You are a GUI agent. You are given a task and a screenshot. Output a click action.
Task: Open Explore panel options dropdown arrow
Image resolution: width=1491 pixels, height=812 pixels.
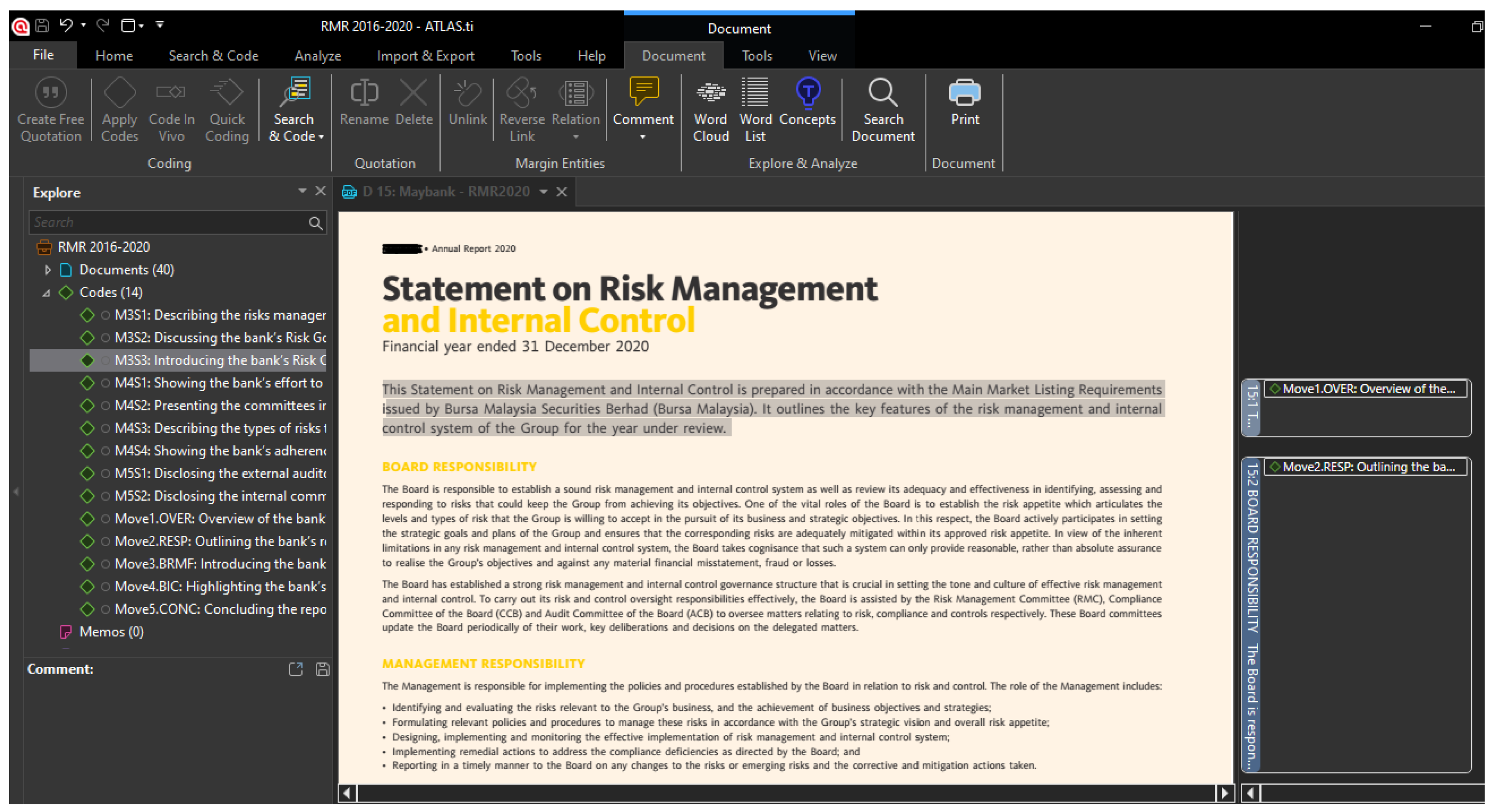(301, 191)
